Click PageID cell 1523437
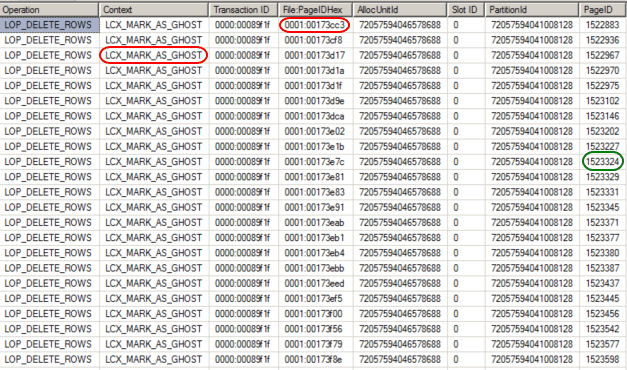This screenshot has width=627, height=370. point(603,283)
